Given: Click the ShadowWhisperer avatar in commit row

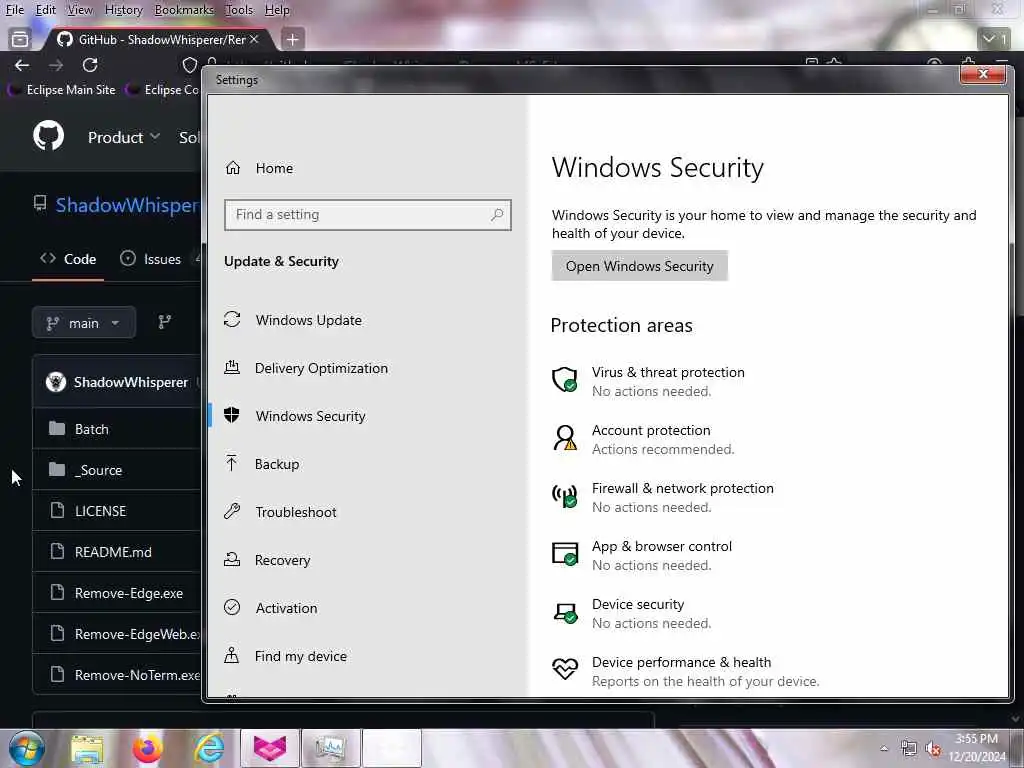Looking at the screenshot, I should point(56,382).
